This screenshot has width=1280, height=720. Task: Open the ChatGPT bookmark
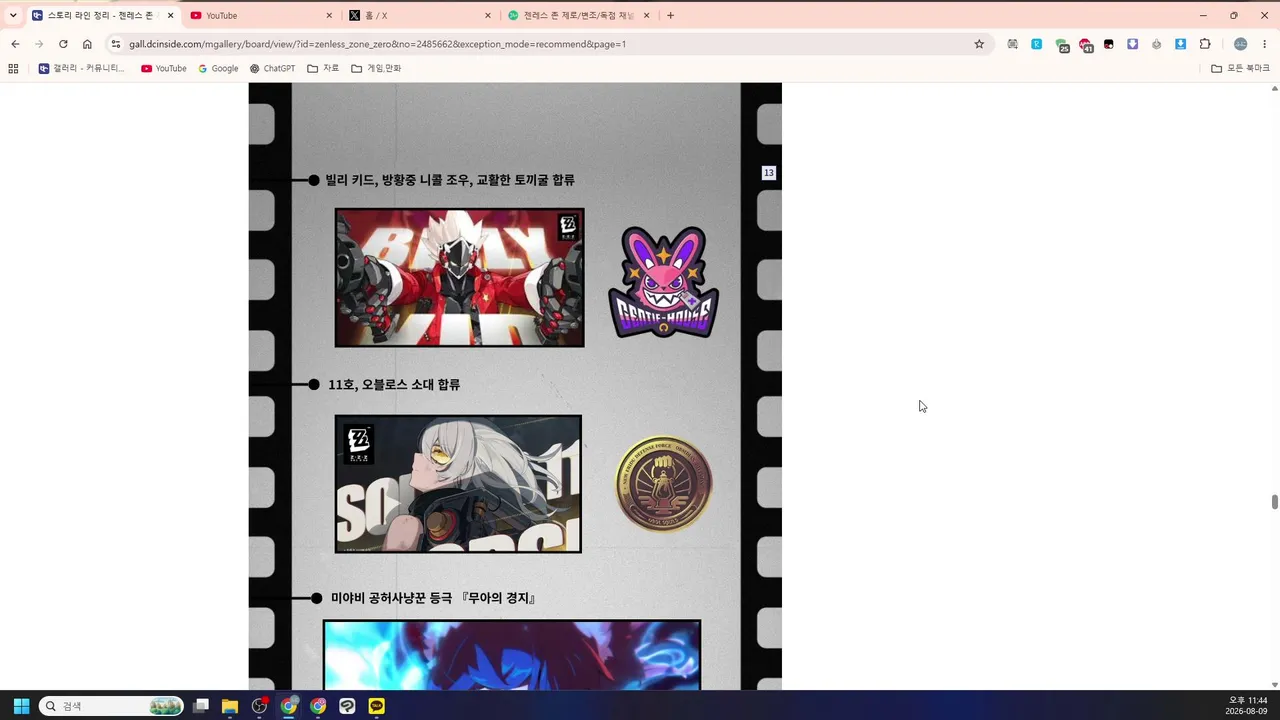pos(272,69)
